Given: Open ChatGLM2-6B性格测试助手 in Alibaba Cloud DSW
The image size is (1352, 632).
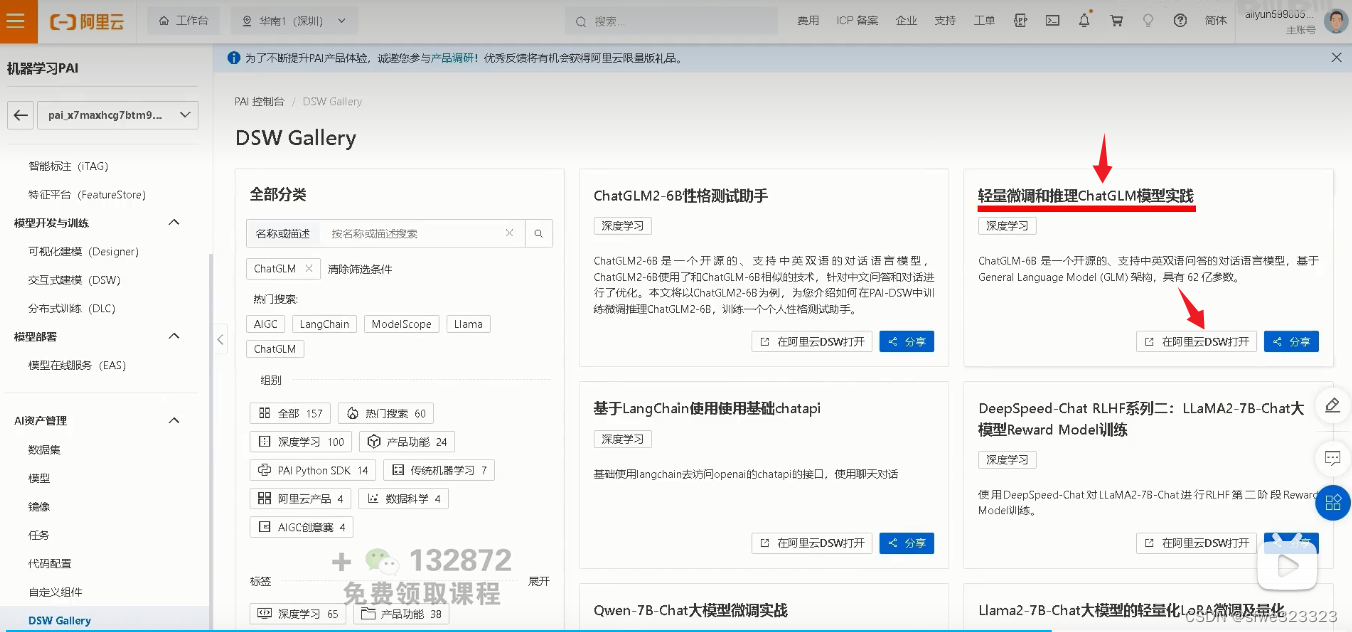Looking at the screenshot, I should coord(812,342).
